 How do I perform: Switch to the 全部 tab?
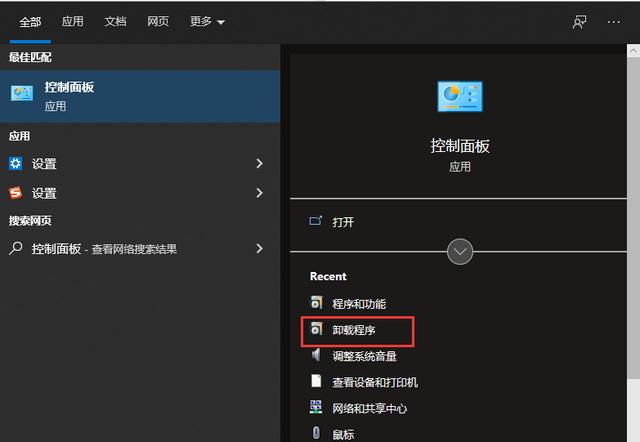30,22
